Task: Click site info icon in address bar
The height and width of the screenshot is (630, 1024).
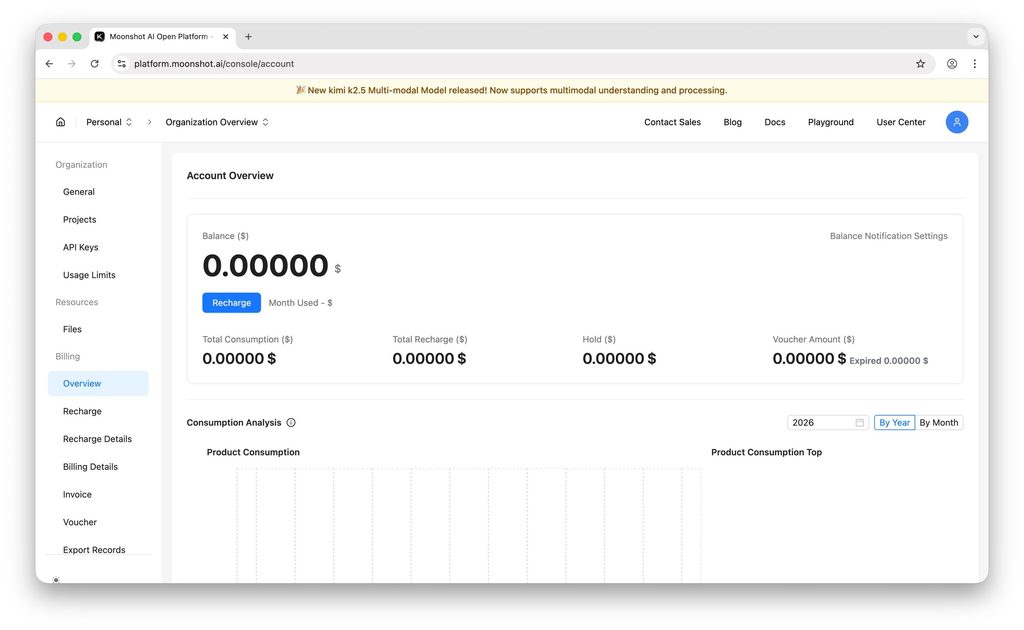Action: (x=121, y=64)
